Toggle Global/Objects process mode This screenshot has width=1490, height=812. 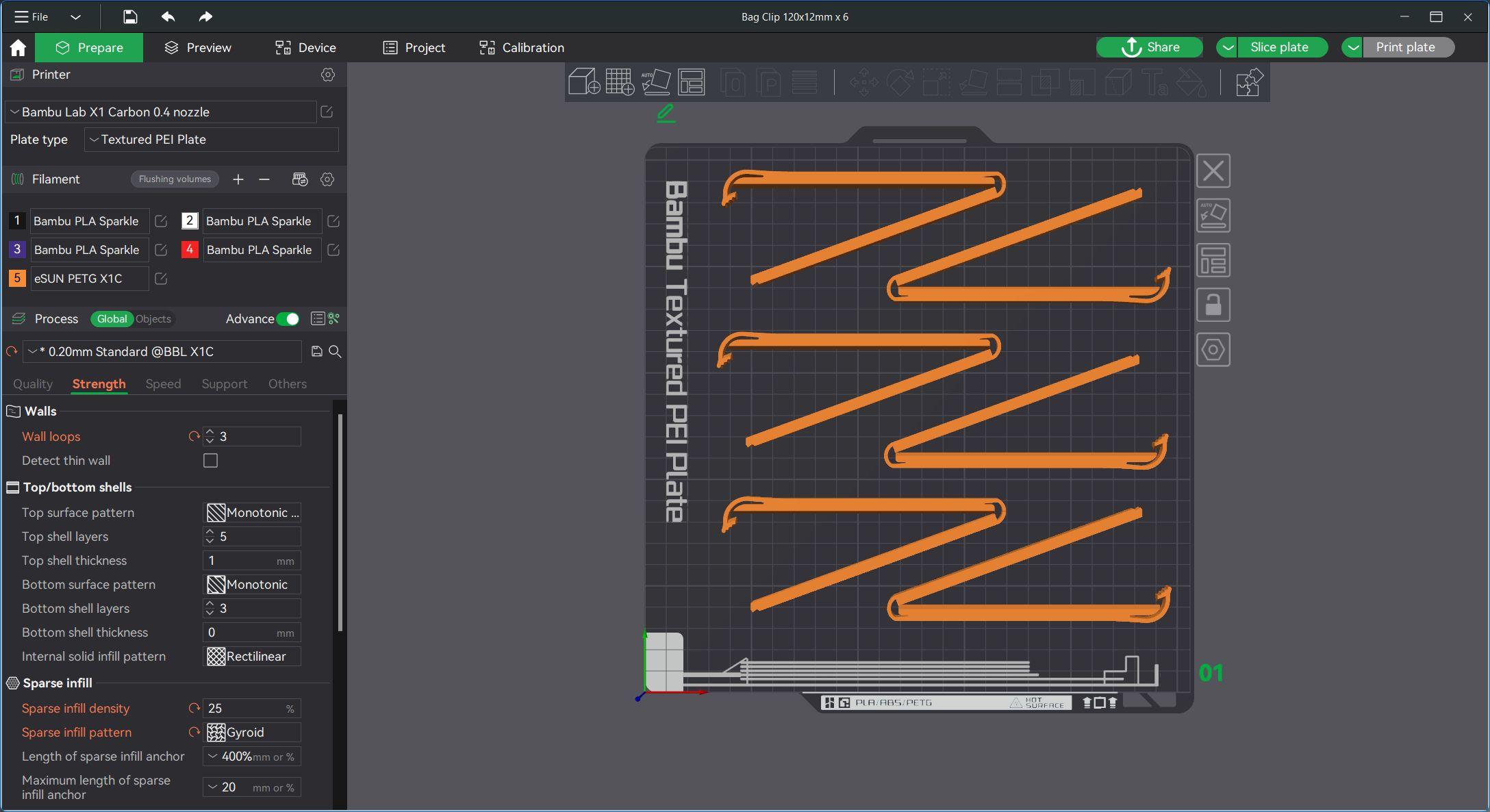pyautogui.click(x=131, y=318)
